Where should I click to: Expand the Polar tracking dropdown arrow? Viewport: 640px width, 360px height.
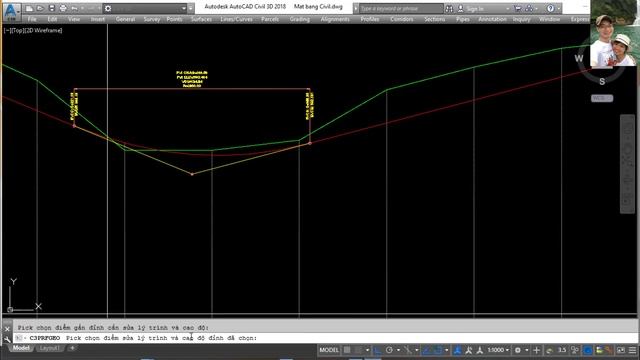398,350
